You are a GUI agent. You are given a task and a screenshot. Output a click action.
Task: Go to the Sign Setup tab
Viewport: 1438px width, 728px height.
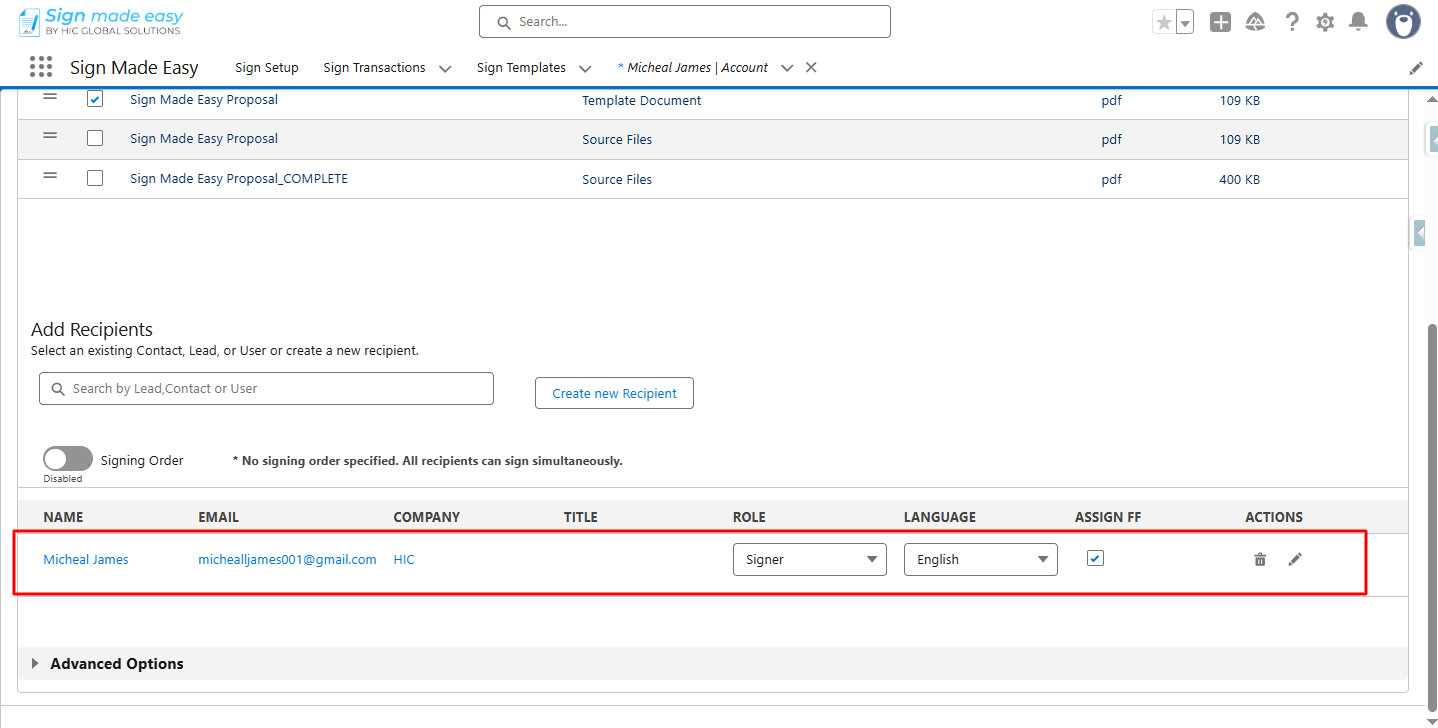(x=267, y=68)
